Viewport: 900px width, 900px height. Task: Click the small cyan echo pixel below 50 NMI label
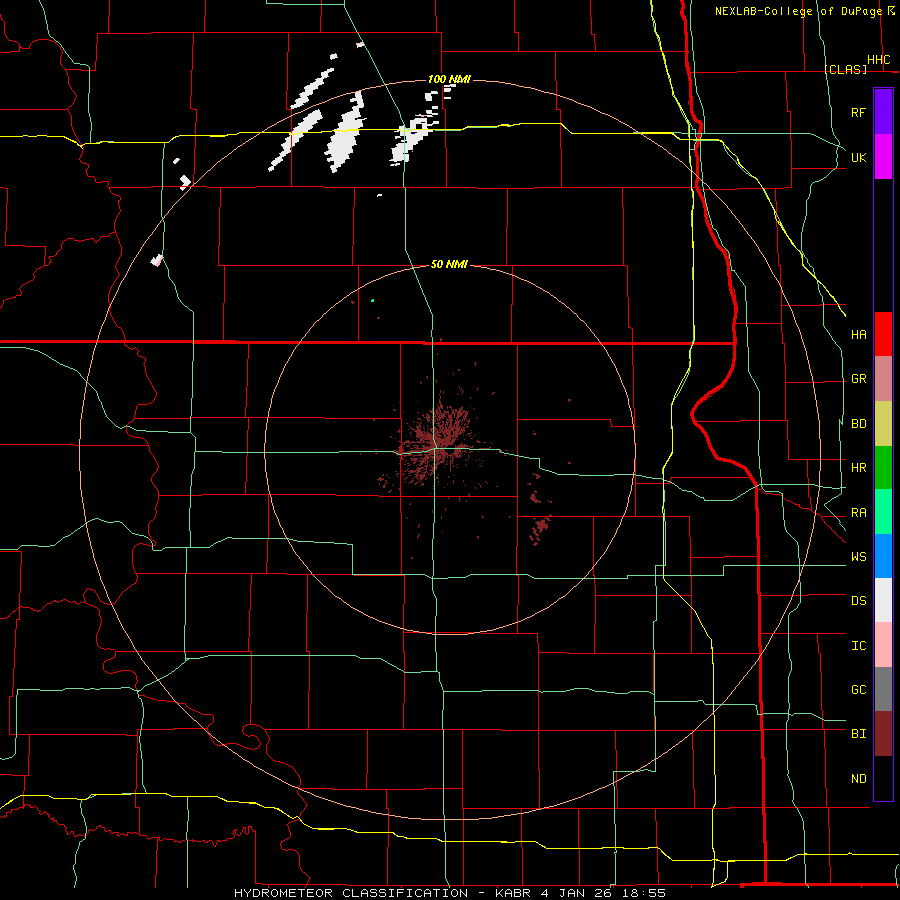pyautogui.click(x=373, y=300)
